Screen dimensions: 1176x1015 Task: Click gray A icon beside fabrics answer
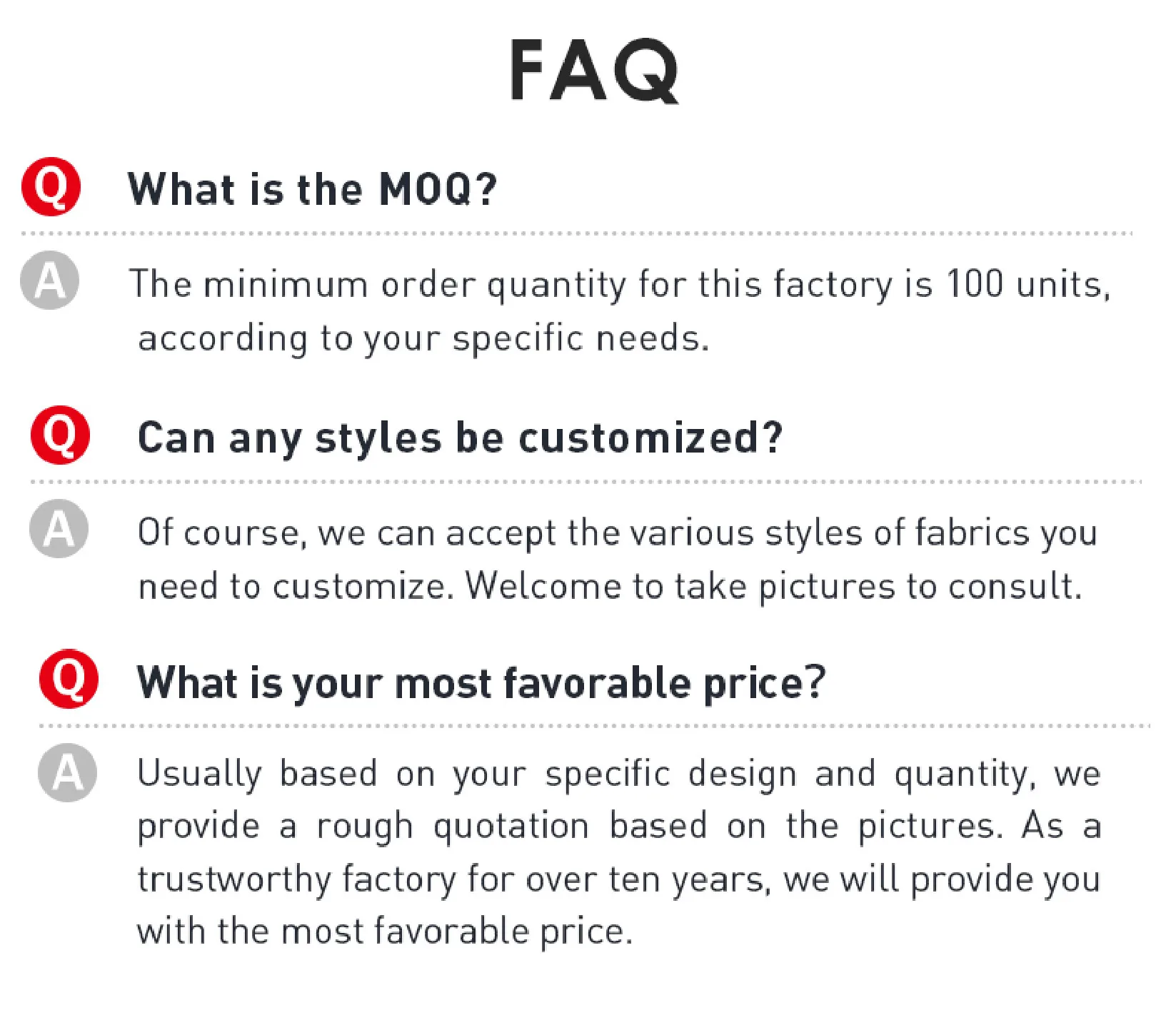(x=59, y=529)
